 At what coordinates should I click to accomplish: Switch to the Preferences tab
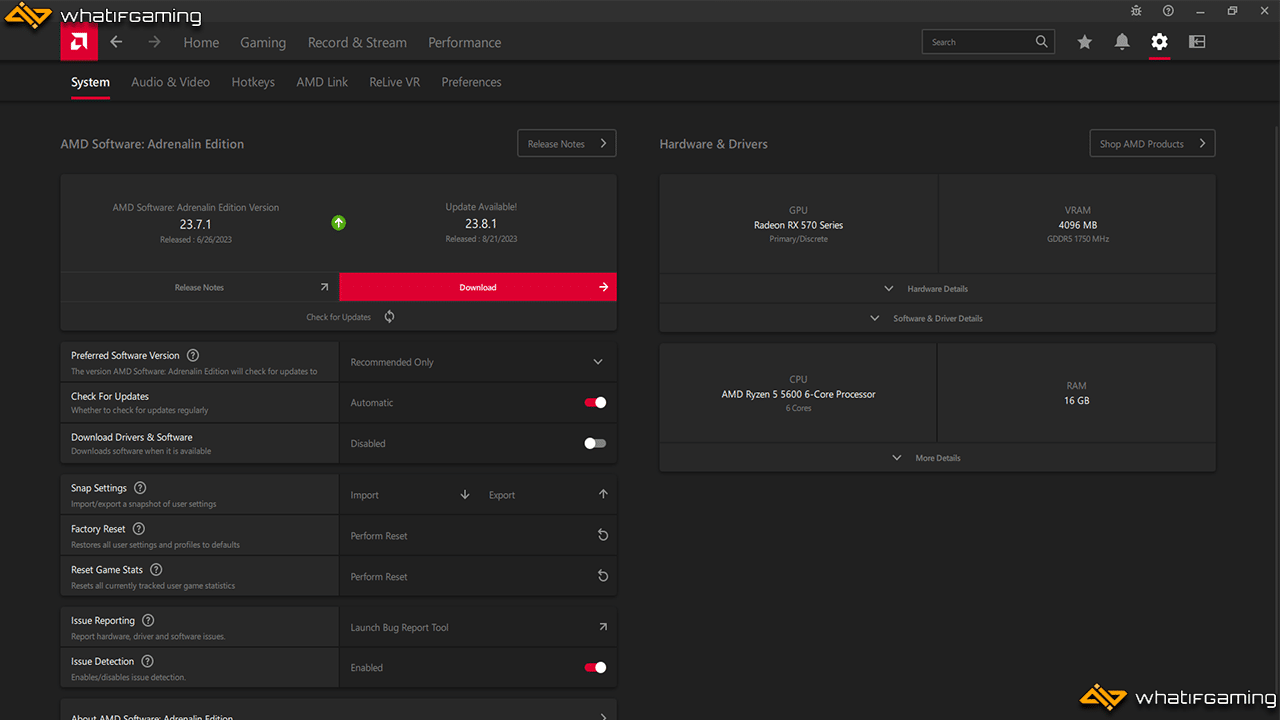click(x=471, y=82)
